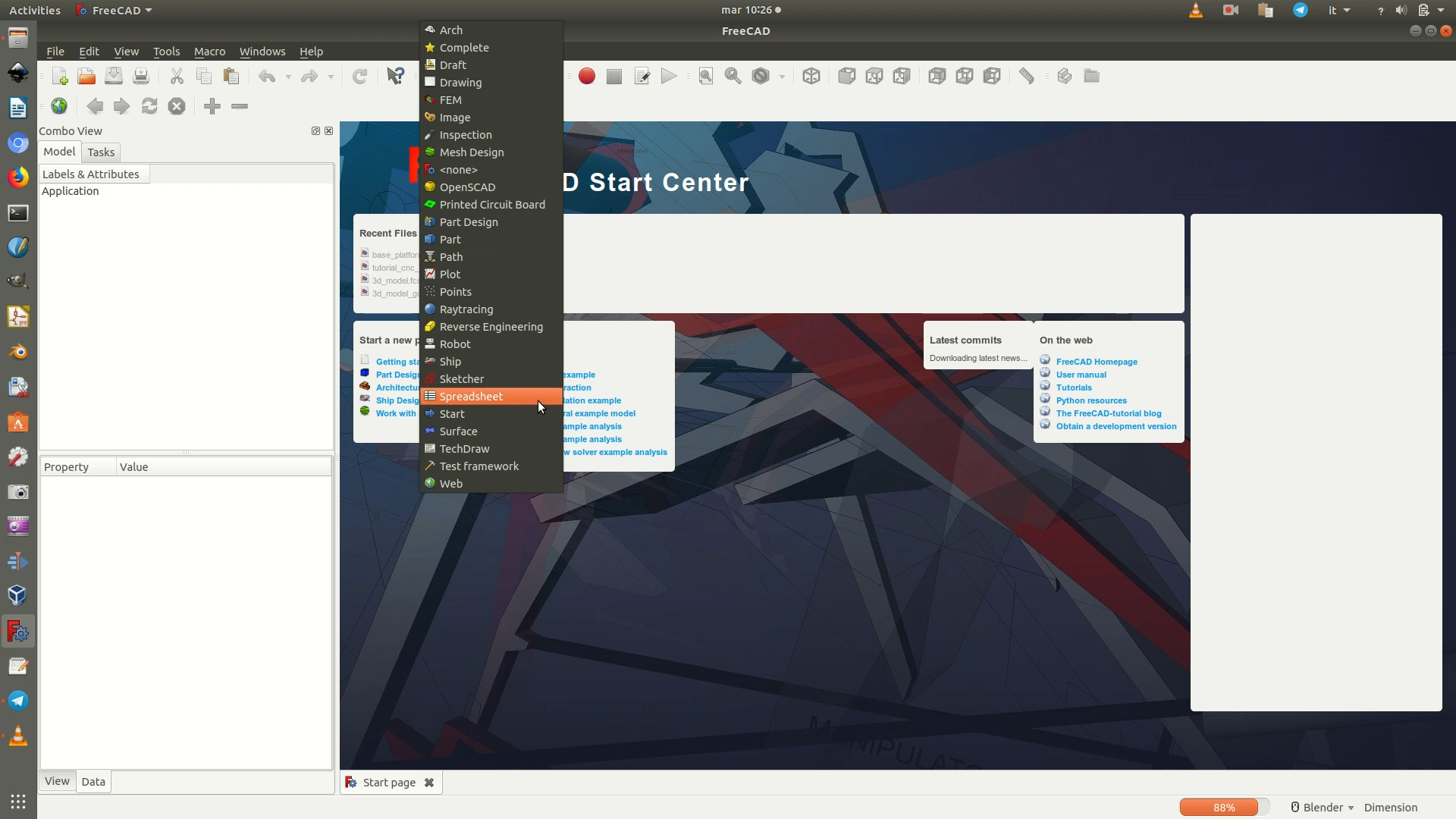
Task: Select the Spreadsheet workbench
Action: [491, 397]
